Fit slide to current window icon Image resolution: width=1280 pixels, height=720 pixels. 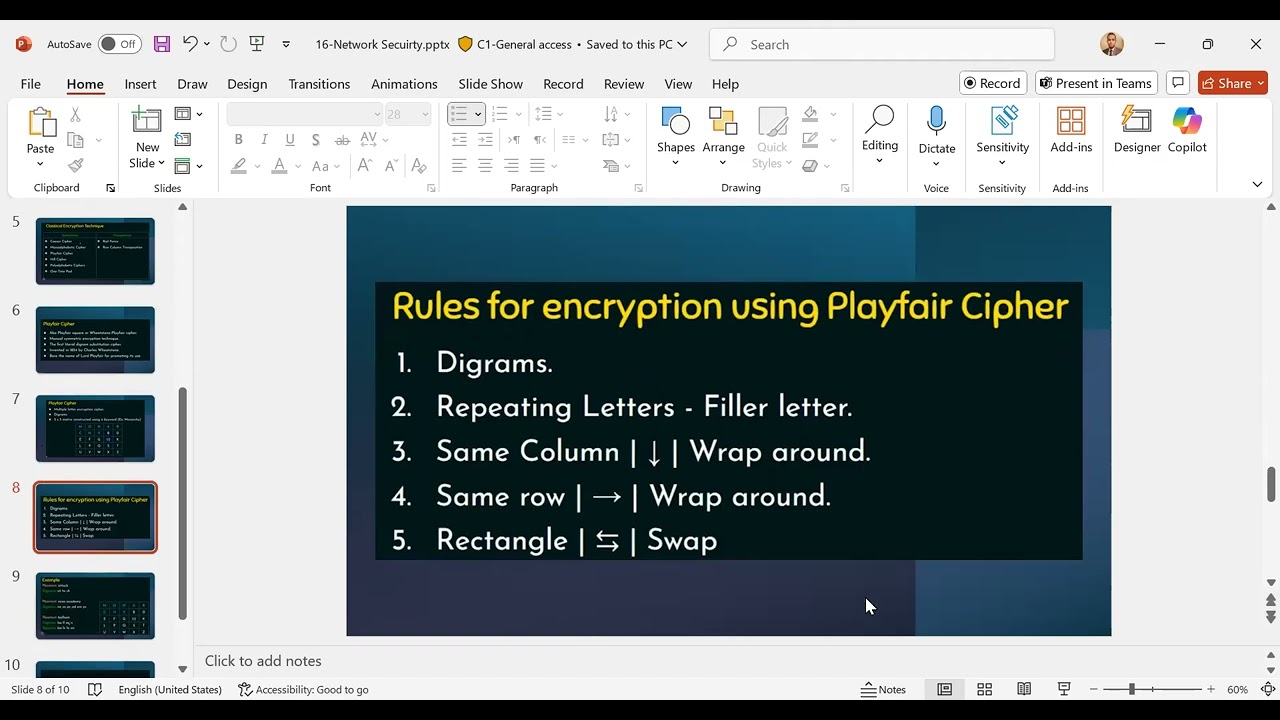1267,689
